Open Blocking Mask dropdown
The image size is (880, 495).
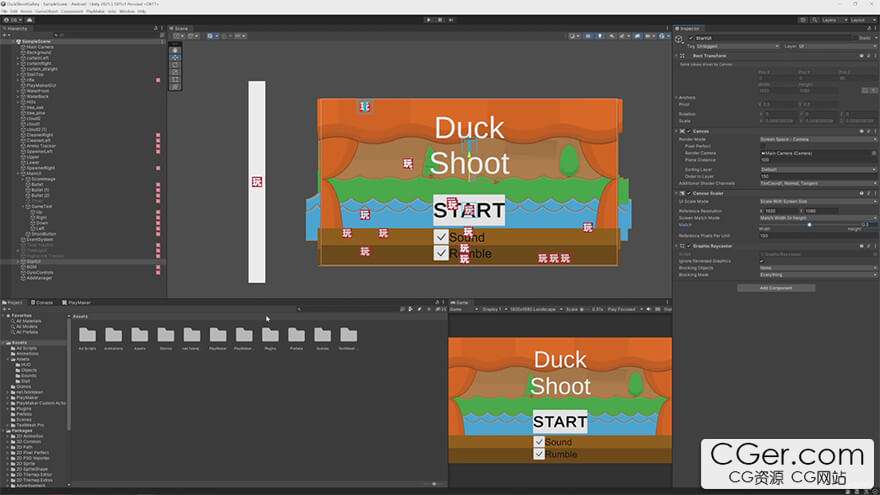818,275
